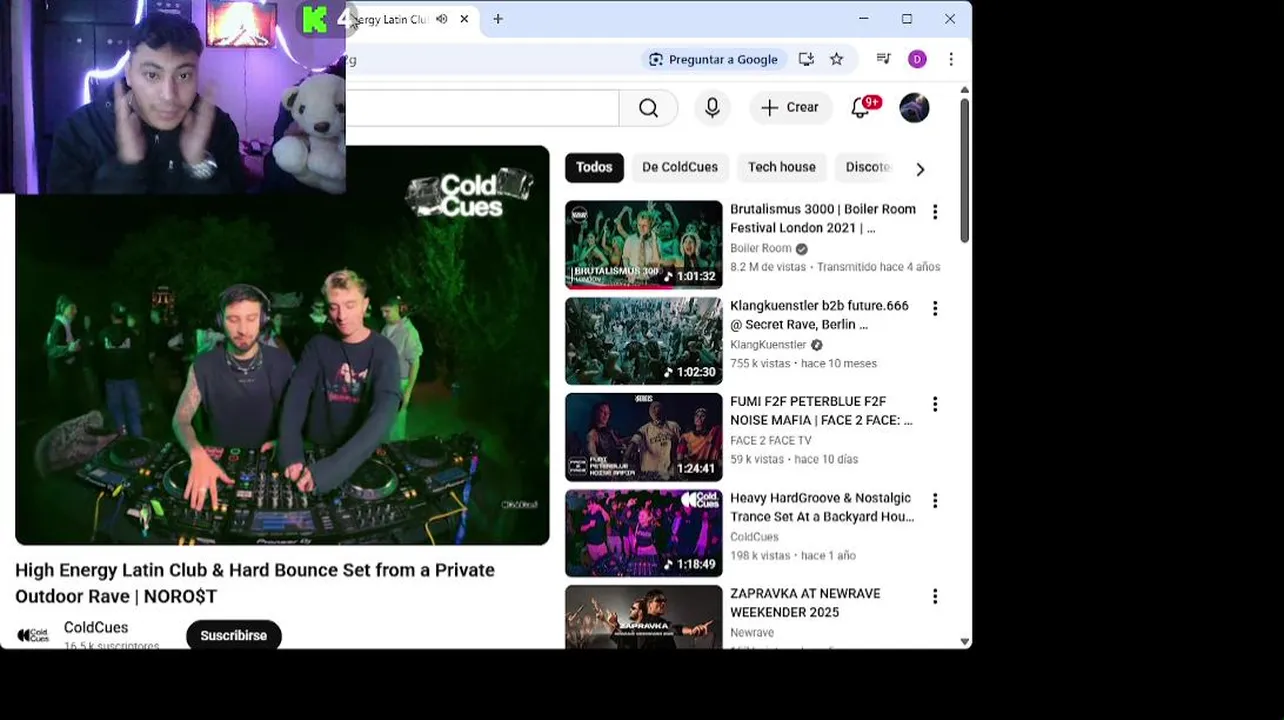Viewport: 1284px width, 720px height.
Task: Mute tab via speaker icon on tab
Action: tap(441, 19)
